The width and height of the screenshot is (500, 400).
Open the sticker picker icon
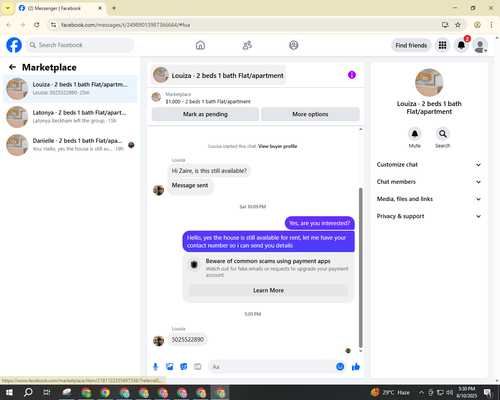coord(184,367)
